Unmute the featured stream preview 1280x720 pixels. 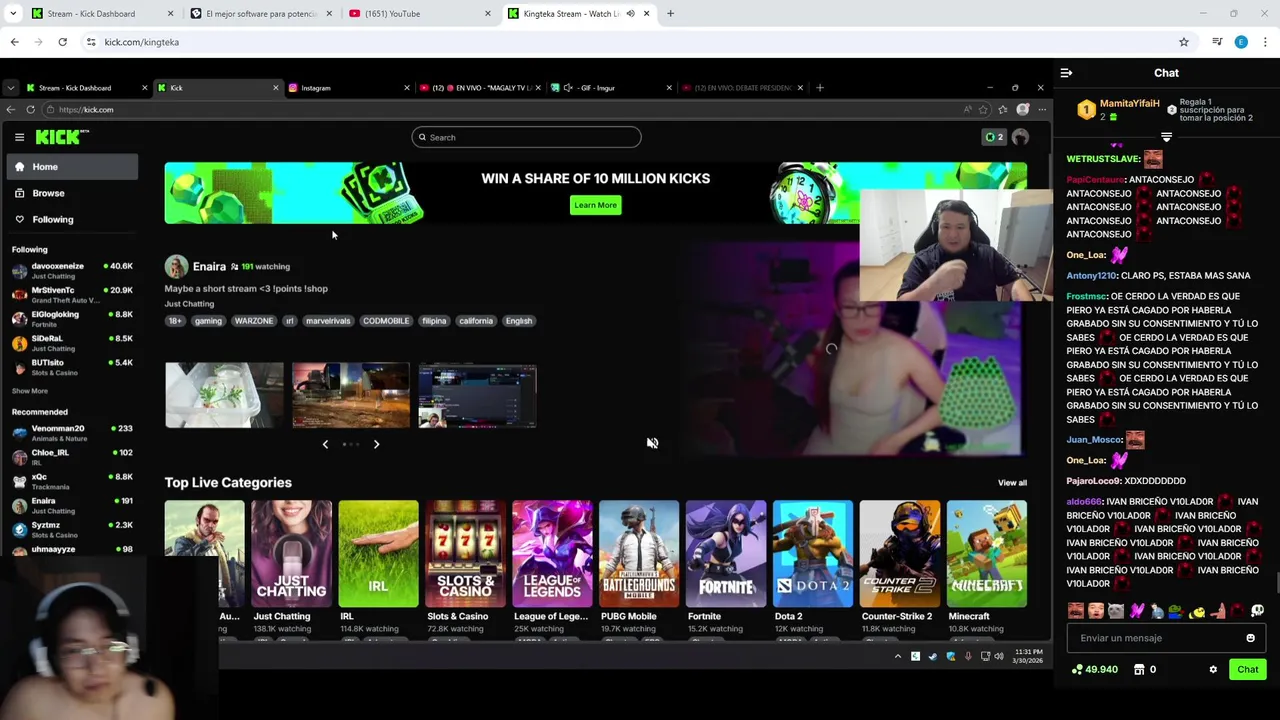652,443
